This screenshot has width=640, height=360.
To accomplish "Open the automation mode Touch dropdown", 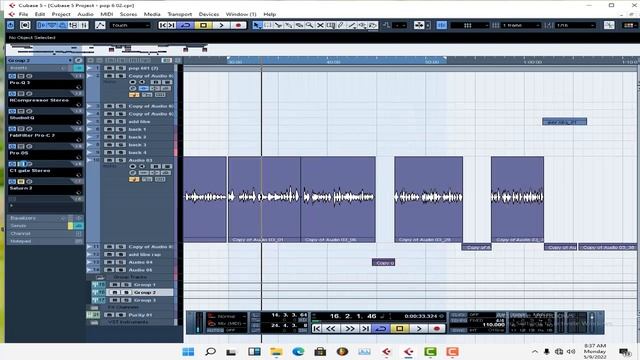I will [x=130, y=25].
